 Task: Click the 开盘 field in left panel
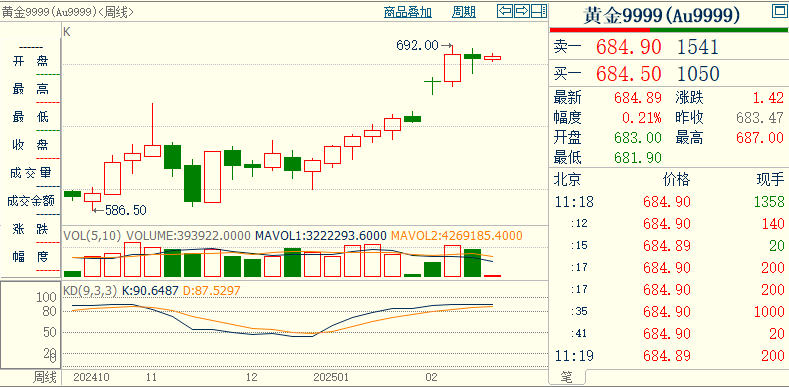31,61
